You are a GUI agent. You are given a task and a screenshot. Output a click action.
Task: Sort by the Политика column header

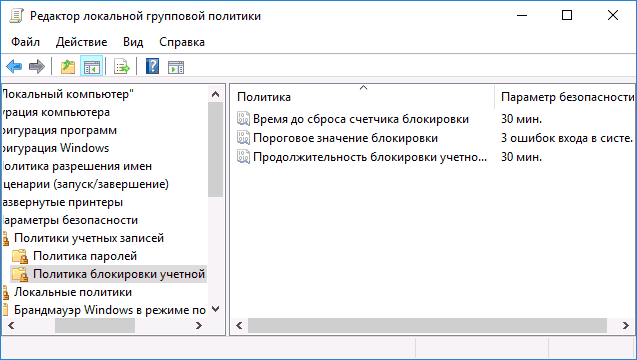pyautogui.click(x=264, y=97)
